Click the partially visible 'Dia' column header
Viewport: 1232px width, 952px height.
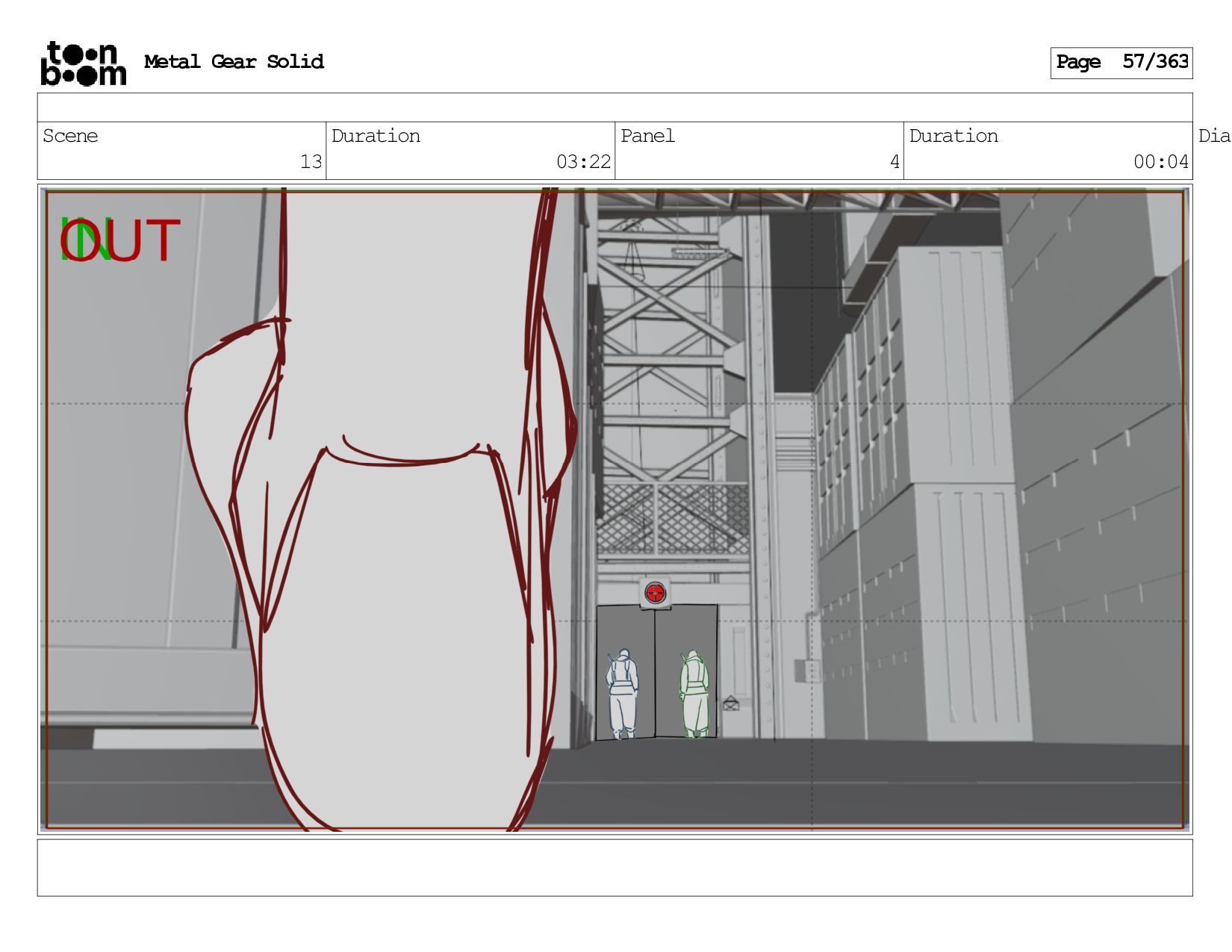(1214, 136)
